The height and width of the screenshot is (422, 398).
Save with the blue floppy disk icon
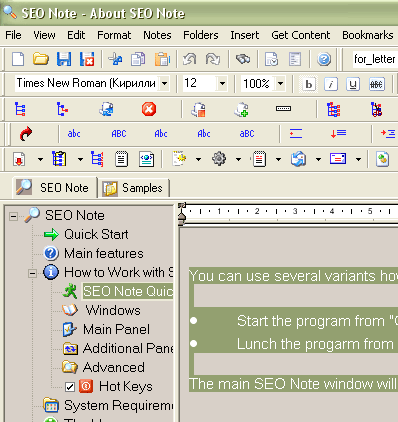64,60
